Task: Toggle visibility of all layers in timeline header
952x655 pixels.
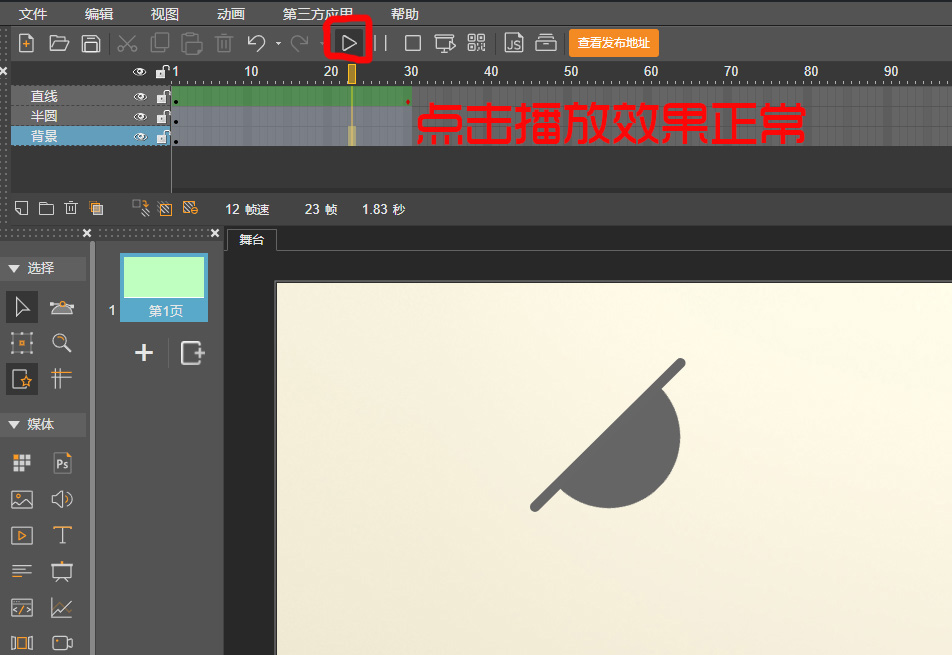Action: [x=140, y=72]
